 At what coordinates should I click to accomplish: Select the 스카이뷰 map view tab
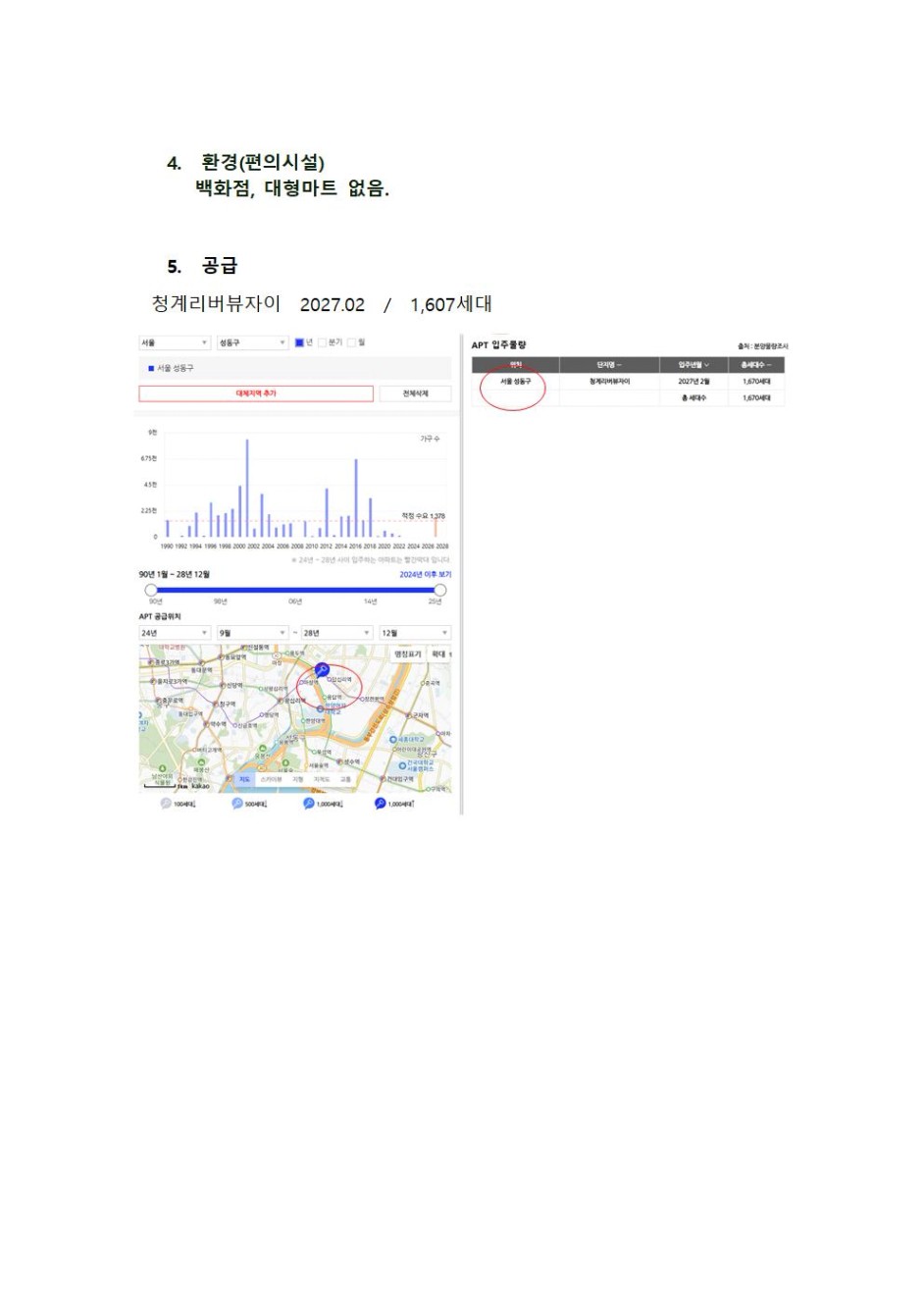(272, 779)
